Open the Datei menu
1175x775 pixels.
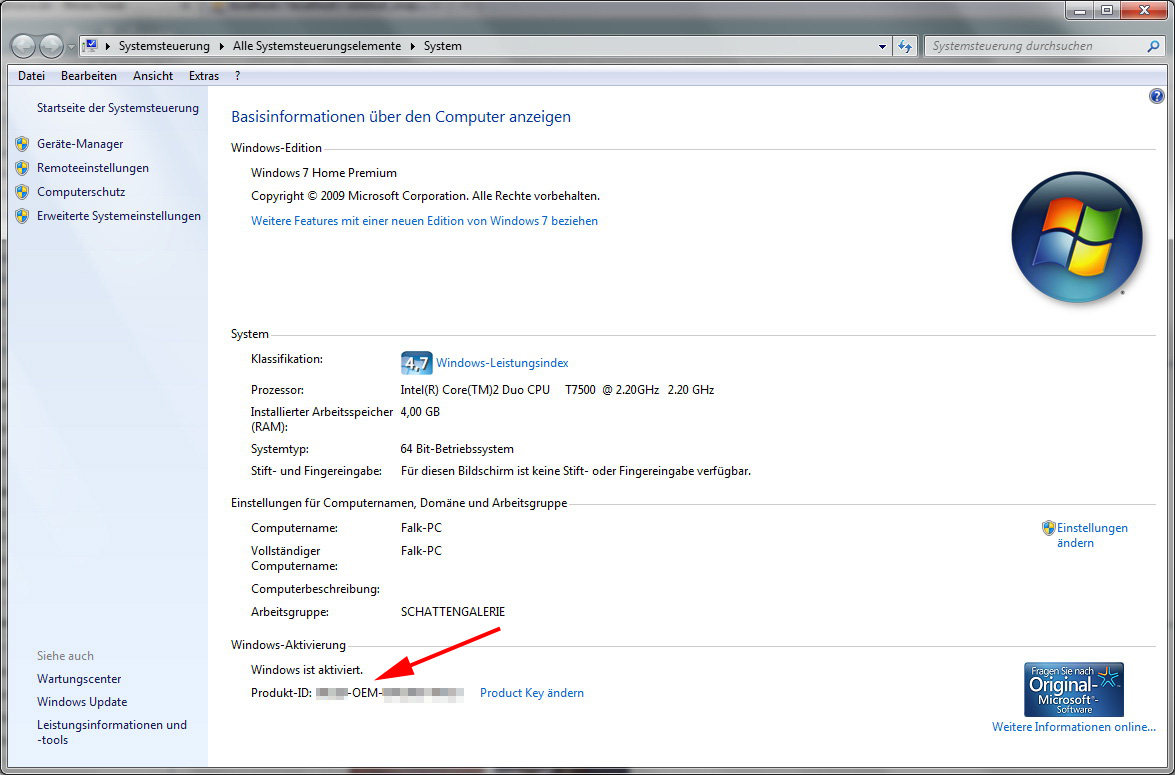click(31, 76)
